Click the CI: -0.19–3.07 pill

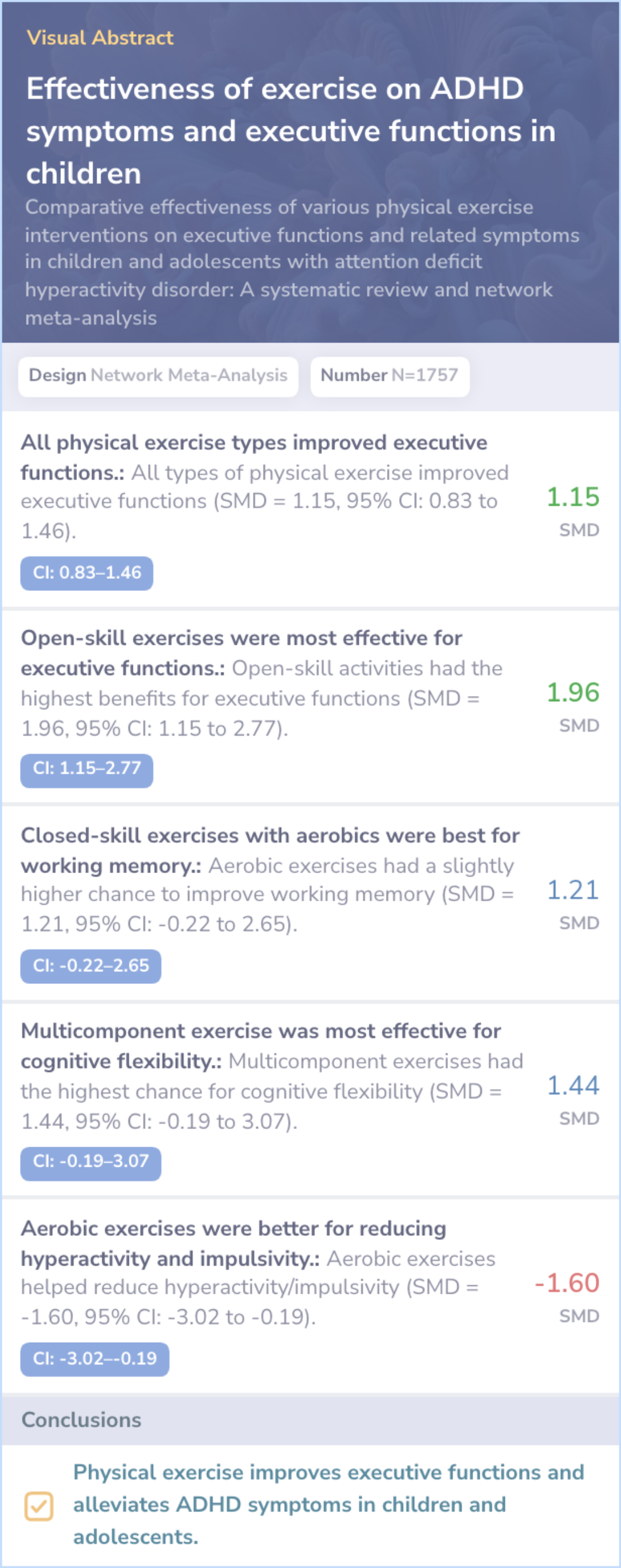(x=91, y=1163)
